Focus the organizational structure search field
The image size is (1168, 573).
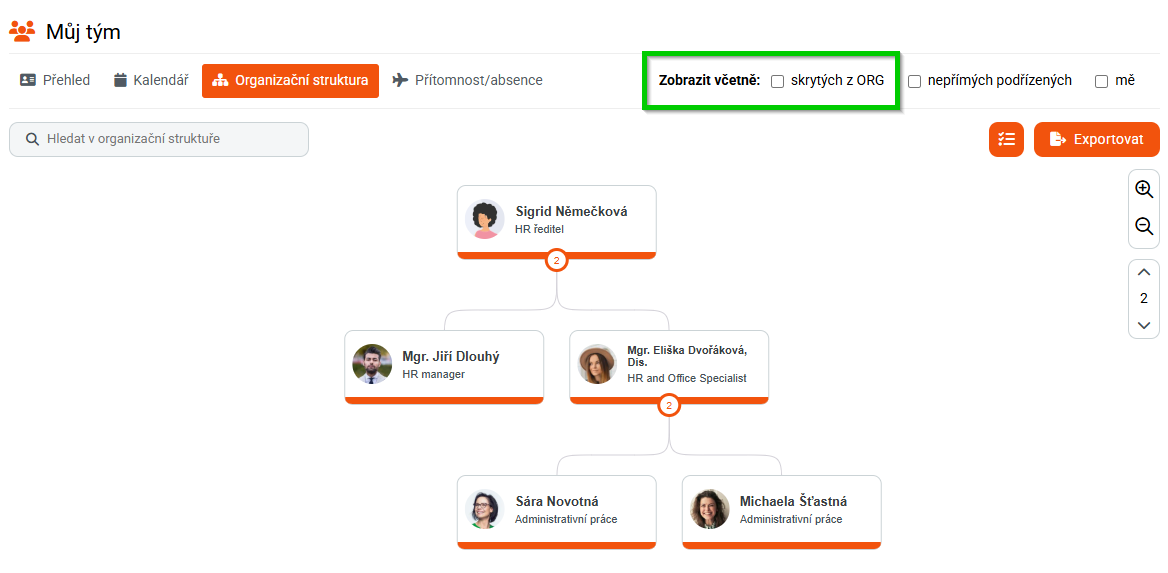170,139
